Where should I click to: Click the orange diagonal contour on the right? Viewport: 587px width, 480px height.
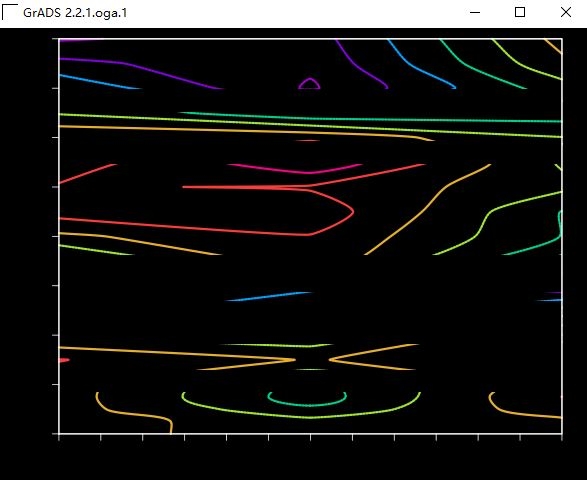pyautogui.click(x=427, y=210)
